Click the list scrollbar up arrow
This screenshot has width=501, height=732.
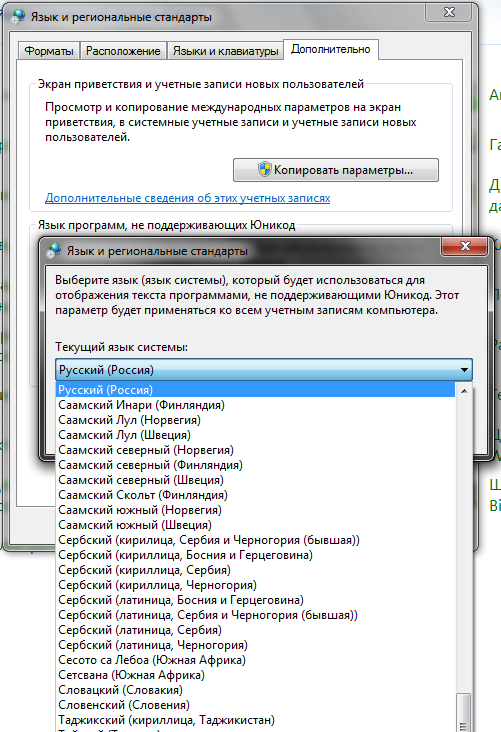pos(464,391)
